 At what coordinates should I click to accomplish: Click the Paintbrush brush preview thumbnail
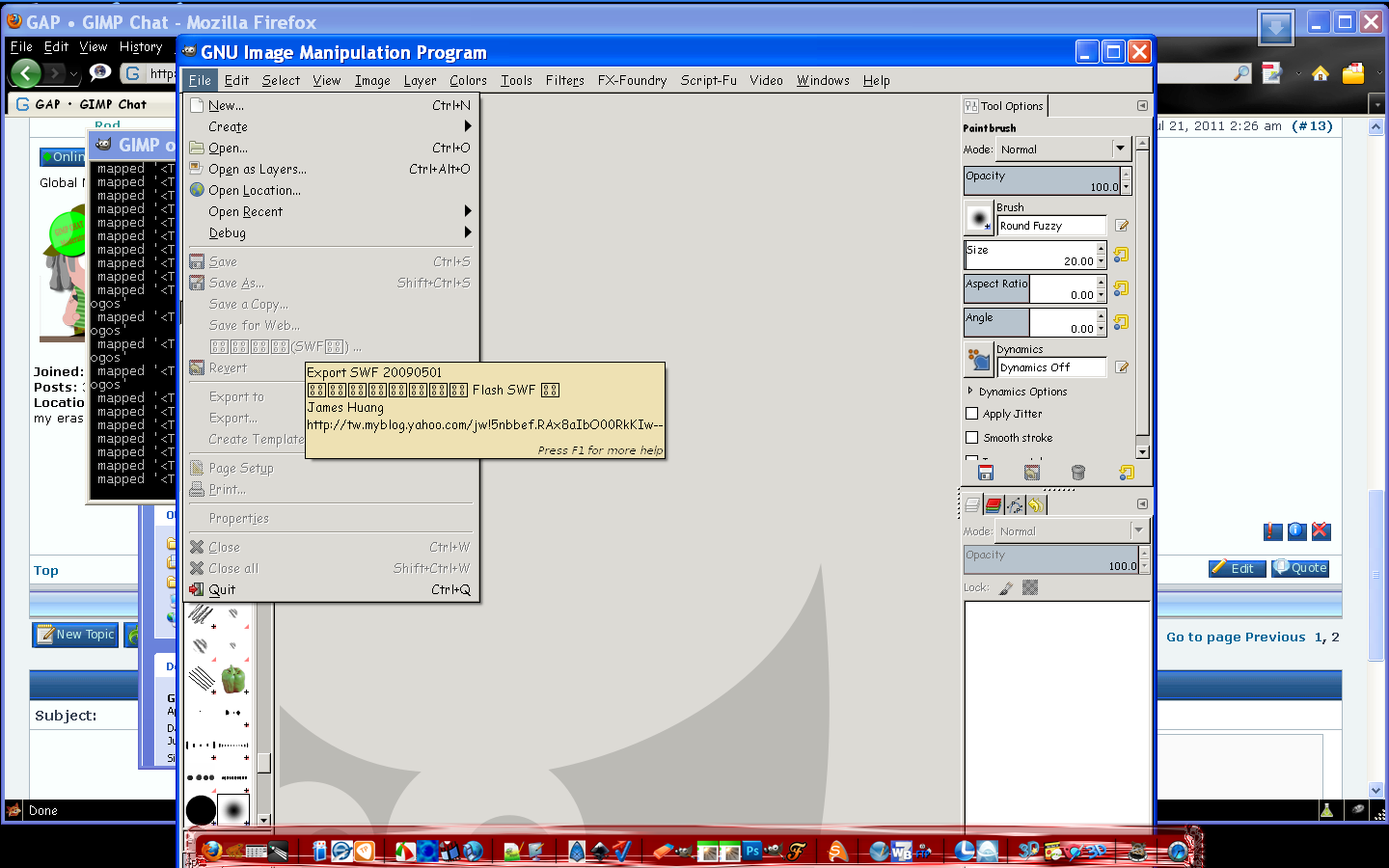pos(979,218)
